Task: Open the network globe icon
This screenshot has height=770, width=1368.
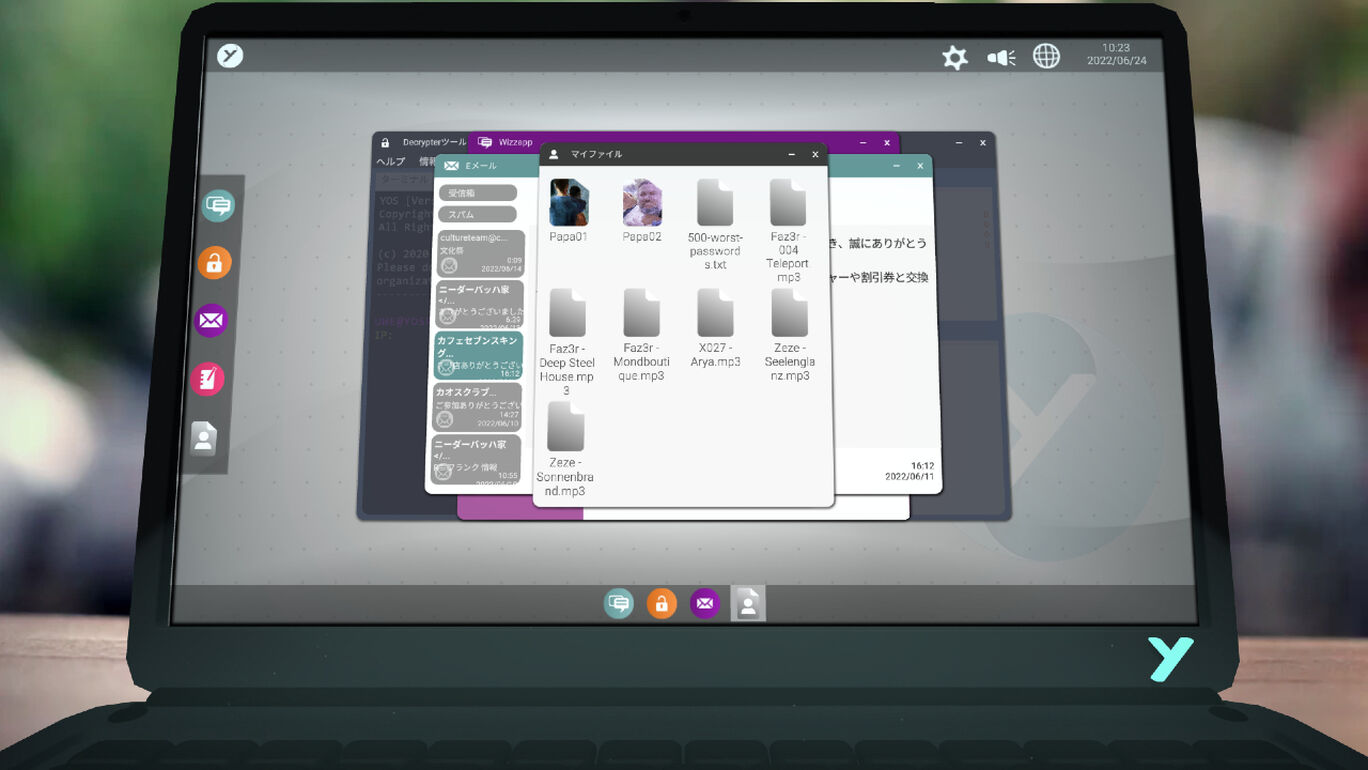Action: (1046, 56)
